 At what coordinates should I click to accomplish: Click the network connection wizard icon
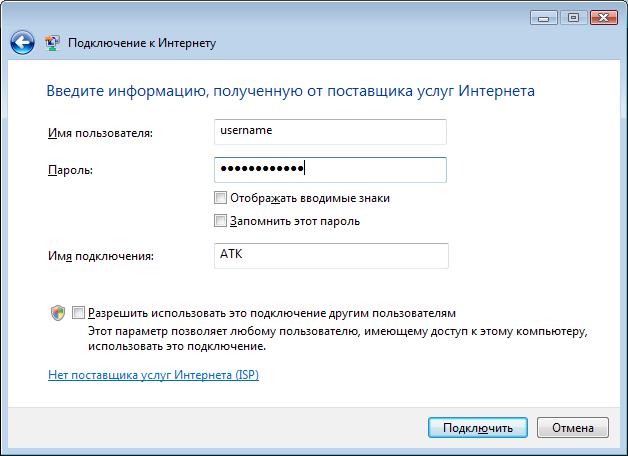(x=52, y=42)
